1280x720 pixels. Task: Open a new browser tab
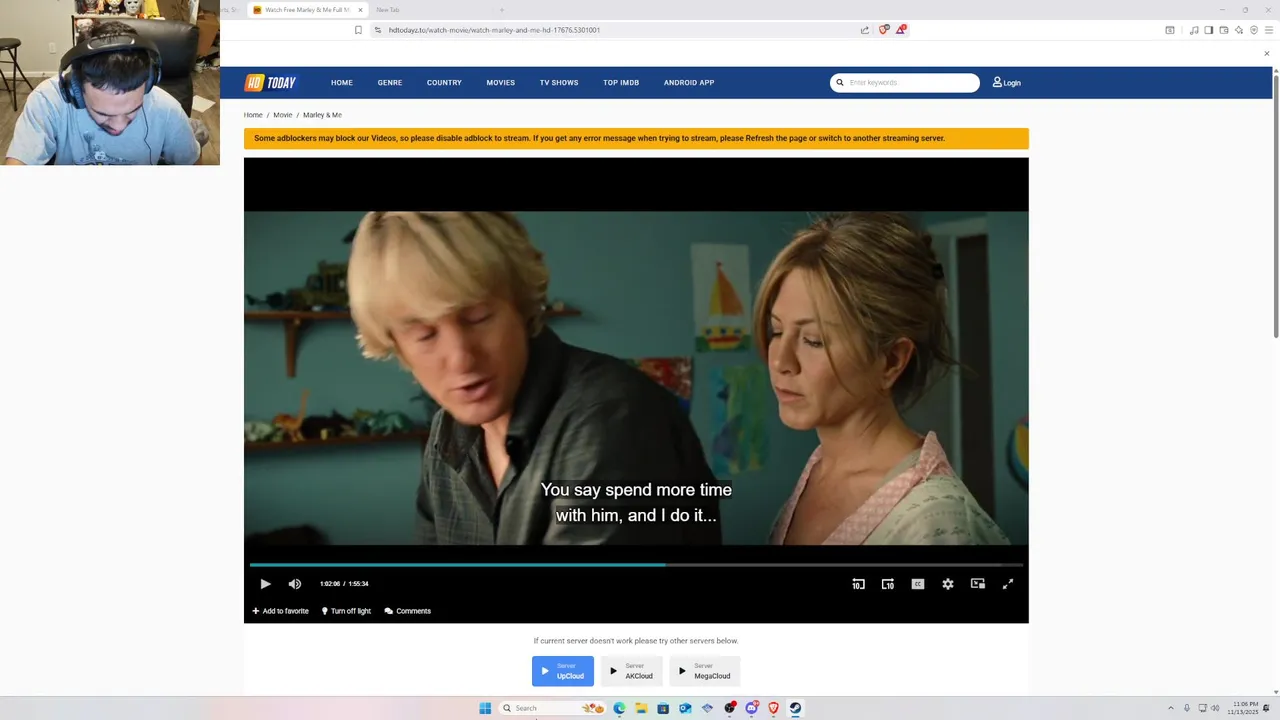click(x=502, y=10)
